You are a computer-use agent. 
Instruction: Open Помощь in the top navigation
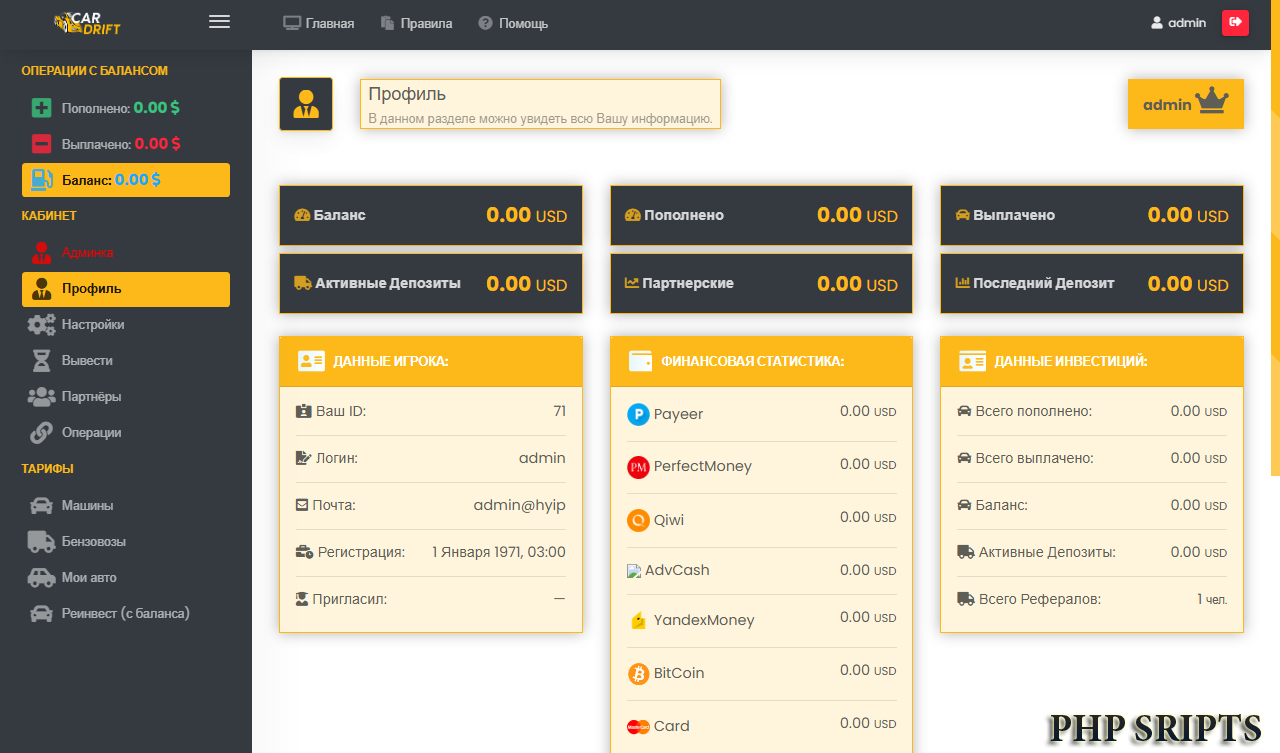coord(513,23)
